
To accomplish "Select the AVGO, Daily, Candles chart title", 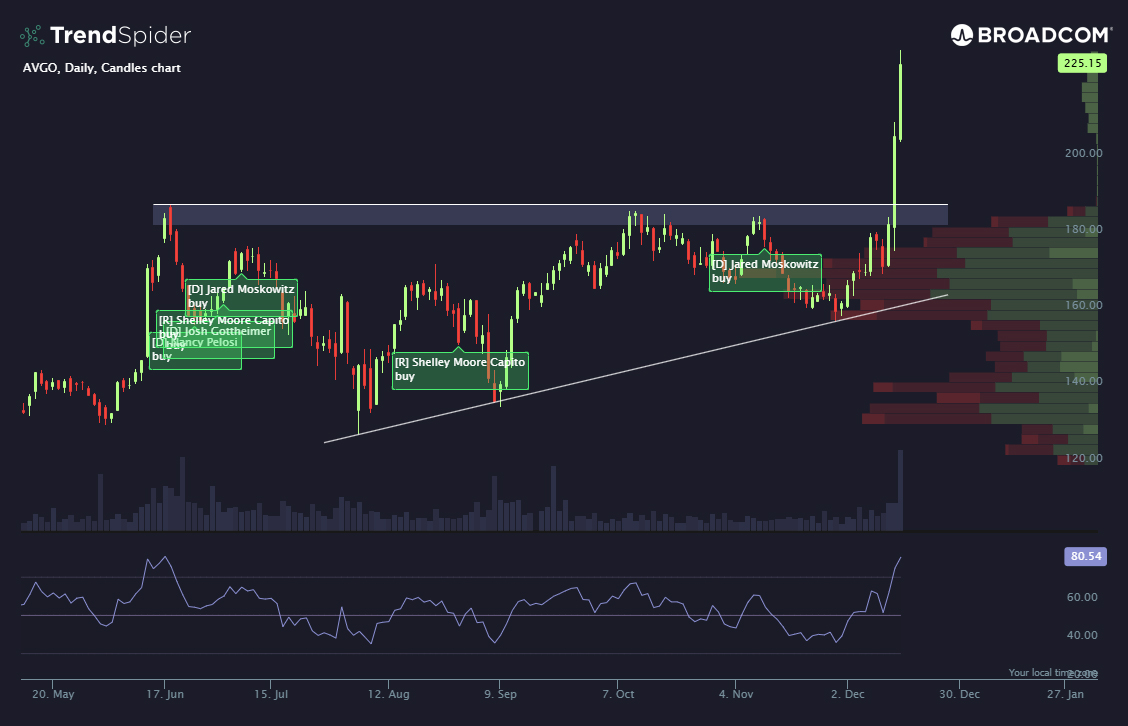I will tap(101, 68).
